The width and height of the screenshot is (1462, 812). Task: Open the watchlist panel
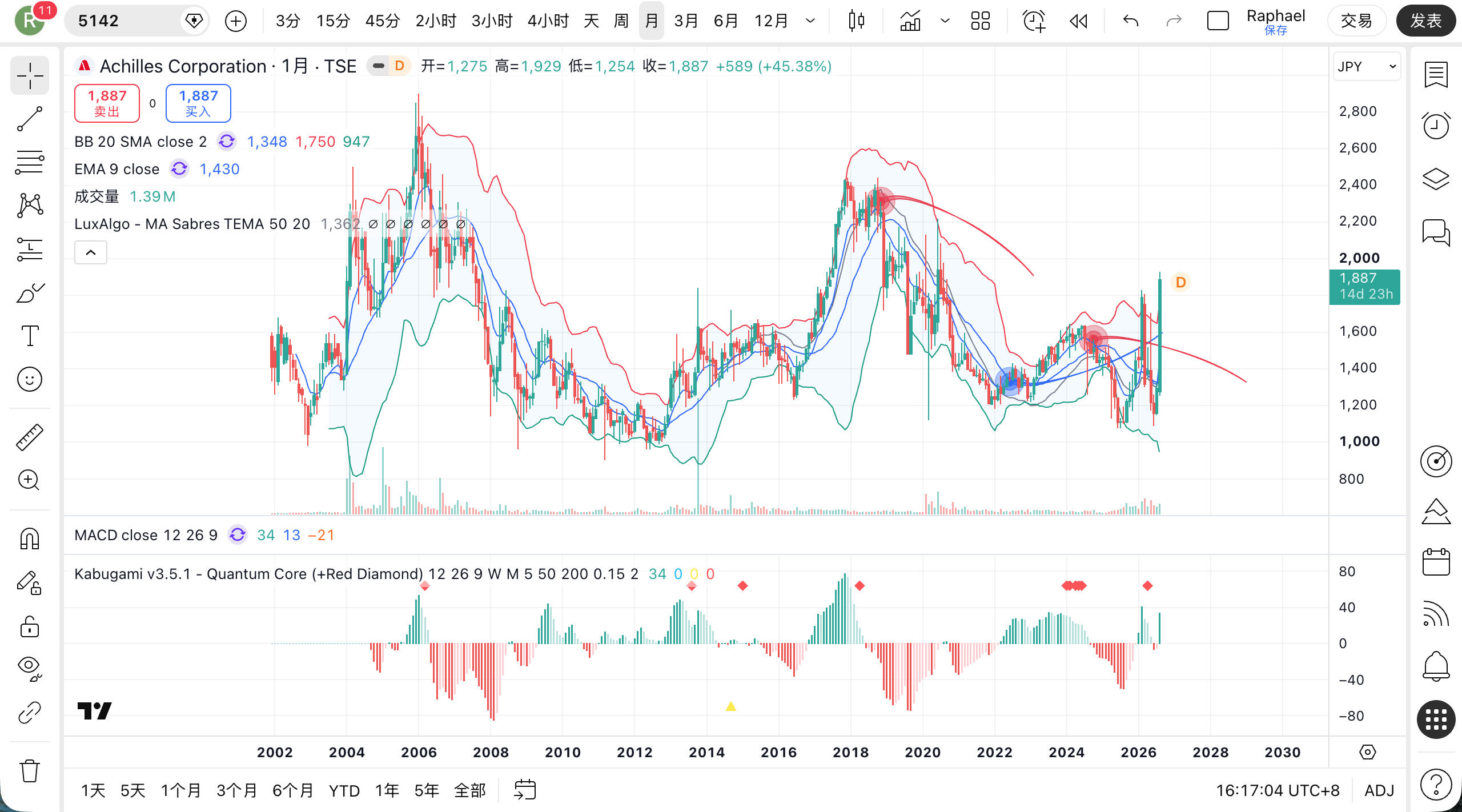point(1436,75)
